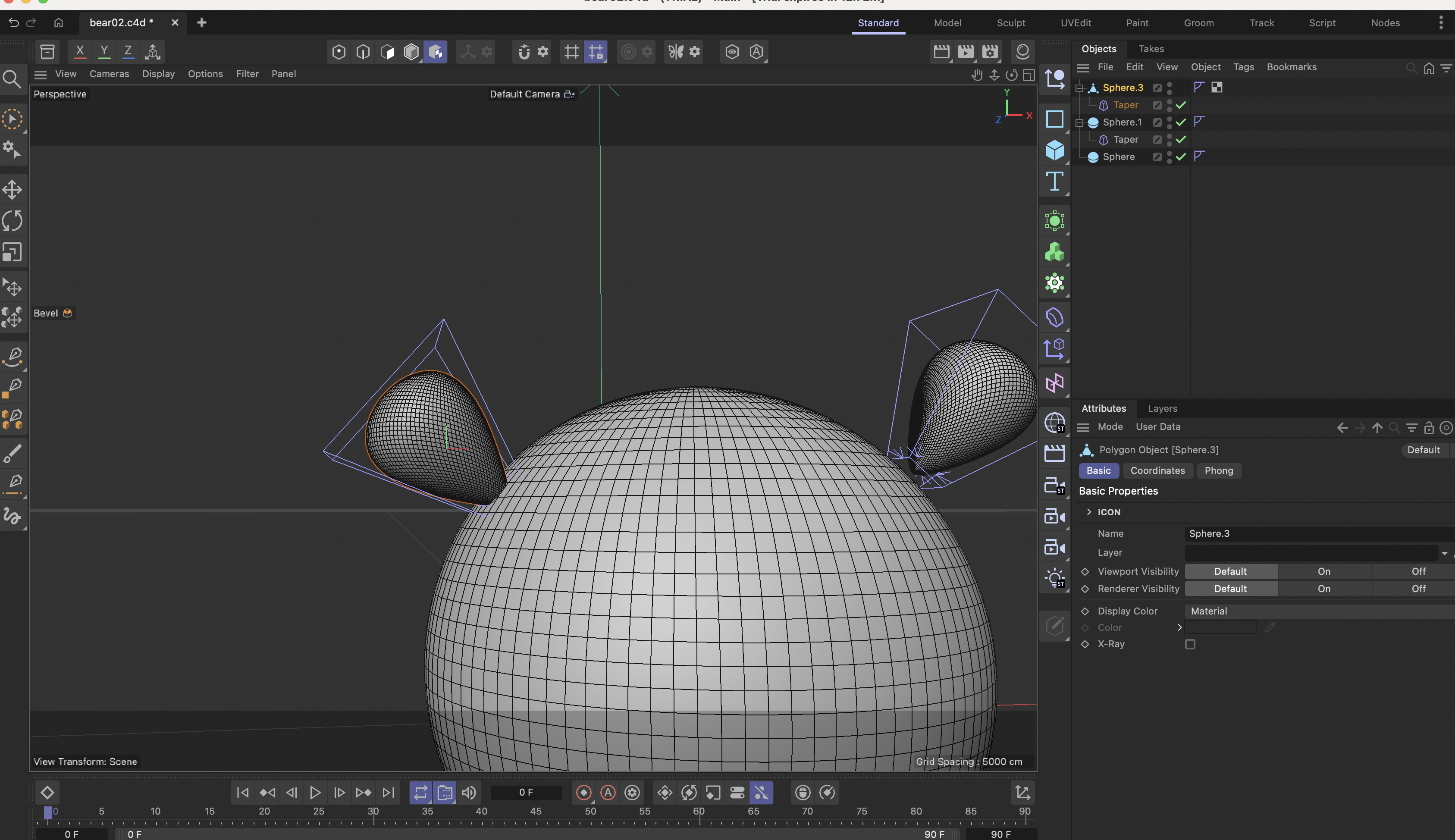Open the Coordinates attribute tab
The height and width of the screenshot is (840, 1455).
pyautogui.click(x=1157, y=470)
